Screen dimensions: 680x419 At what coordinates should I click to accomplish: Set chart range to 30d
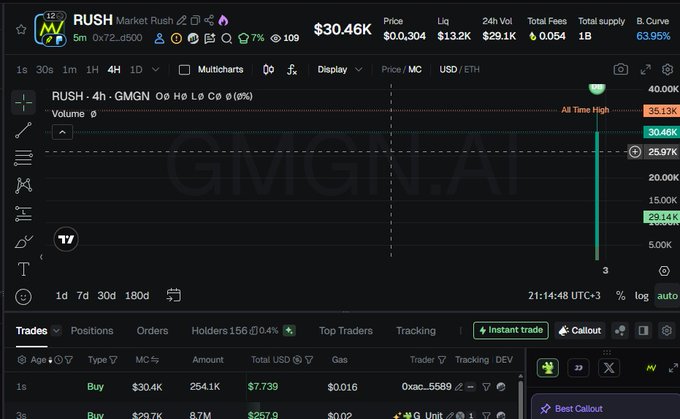point(106,295)
